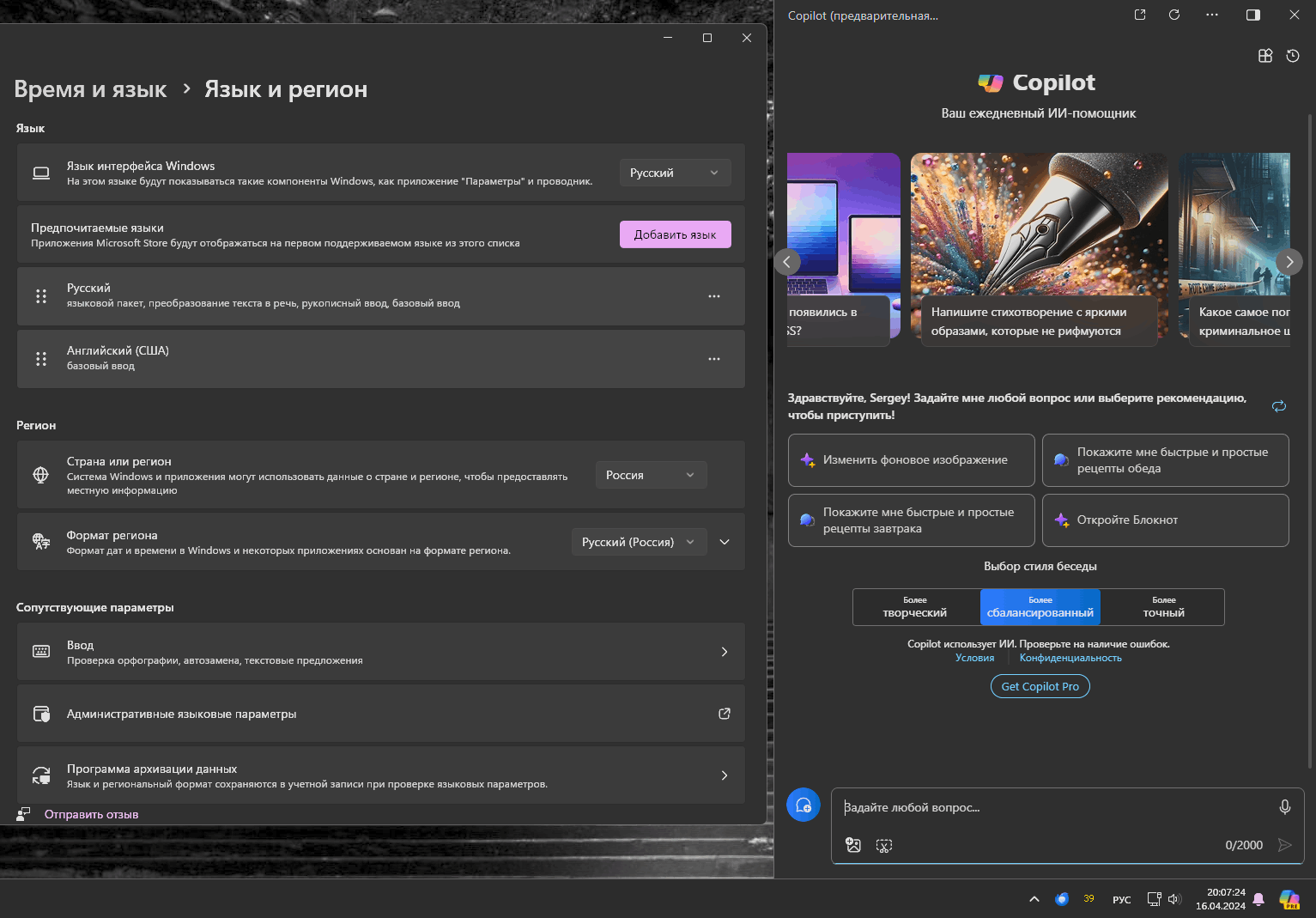This screenshot has height=918, width=1316.
Task: Grab the Английский (США) drag handle
Action: [41, 359]
